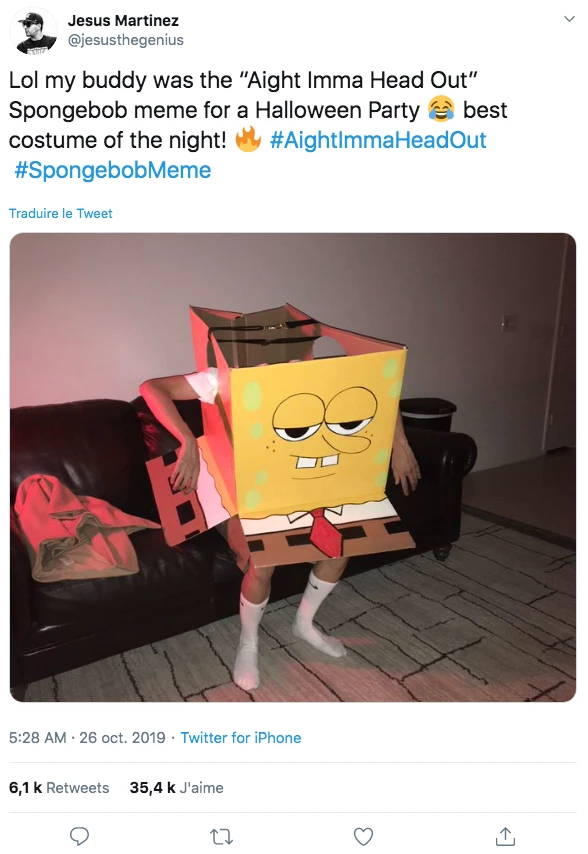Open the #AightImmaHeadOut hashtag
Viewport: 588px width, 854px height.
pyautogui.click(x=378, y=140)
